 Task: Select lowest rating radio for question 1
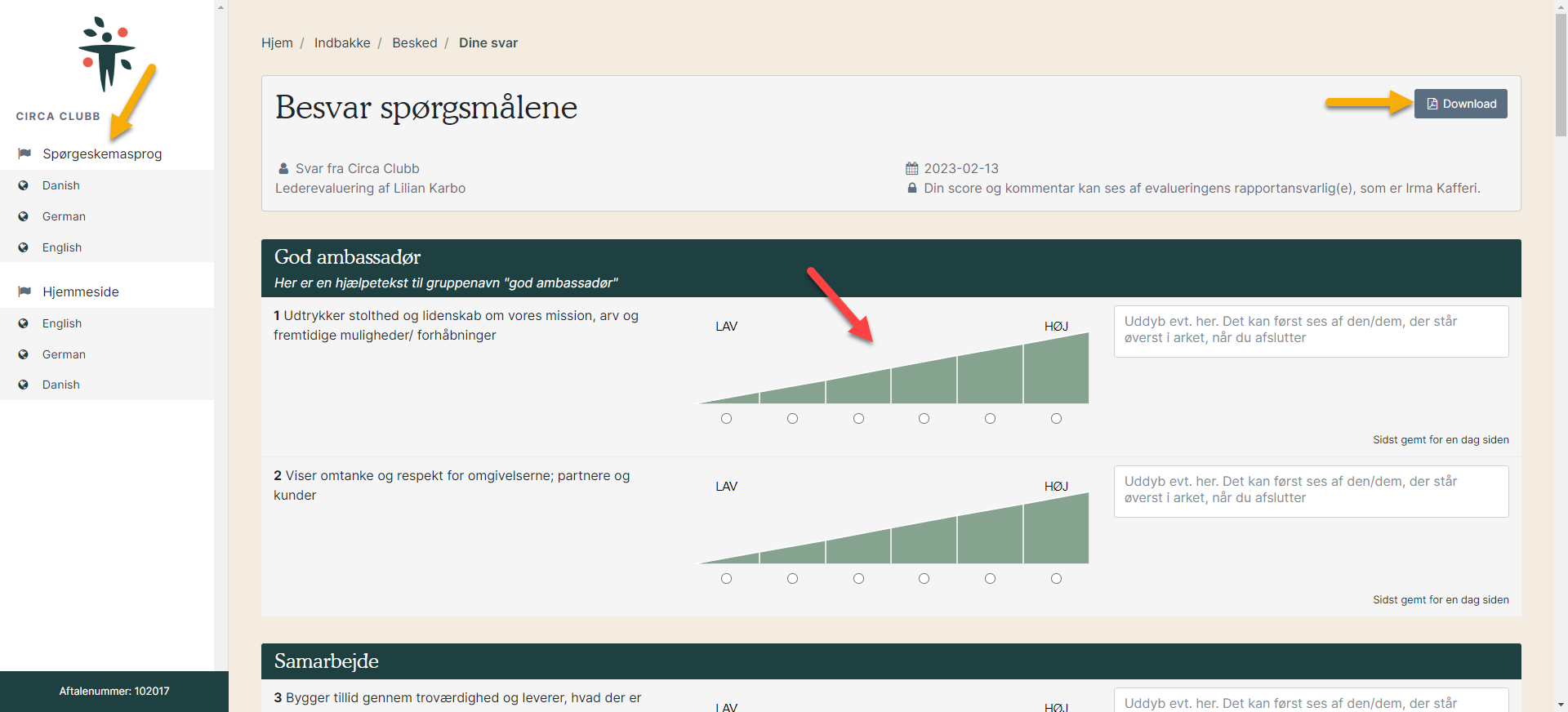pos(726,419)
